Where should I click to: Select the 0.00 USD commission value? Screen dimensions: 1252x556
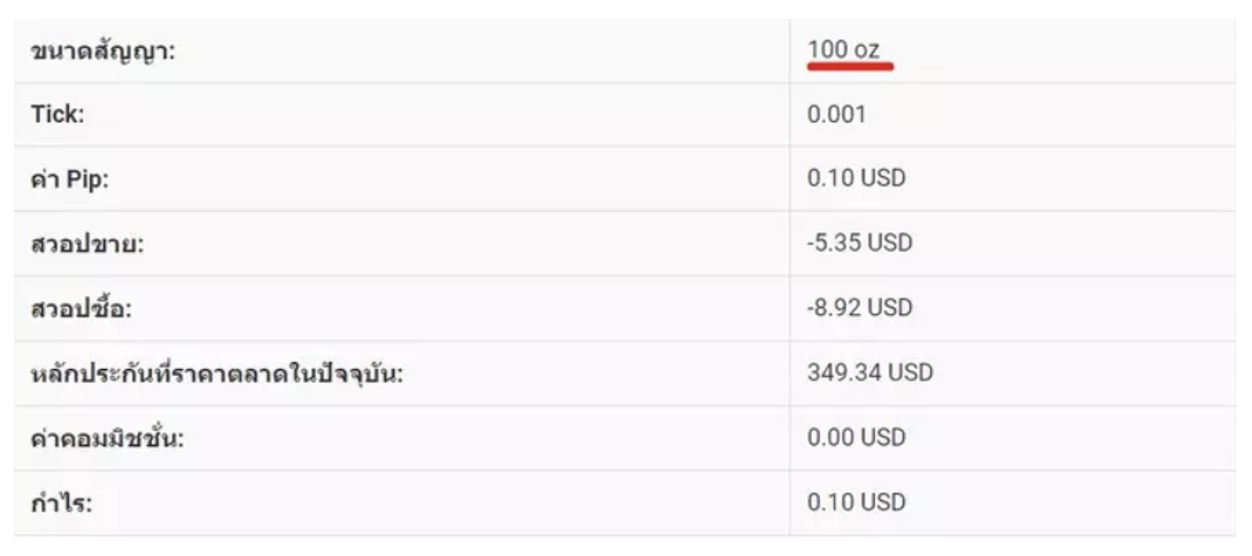point(856,438)
